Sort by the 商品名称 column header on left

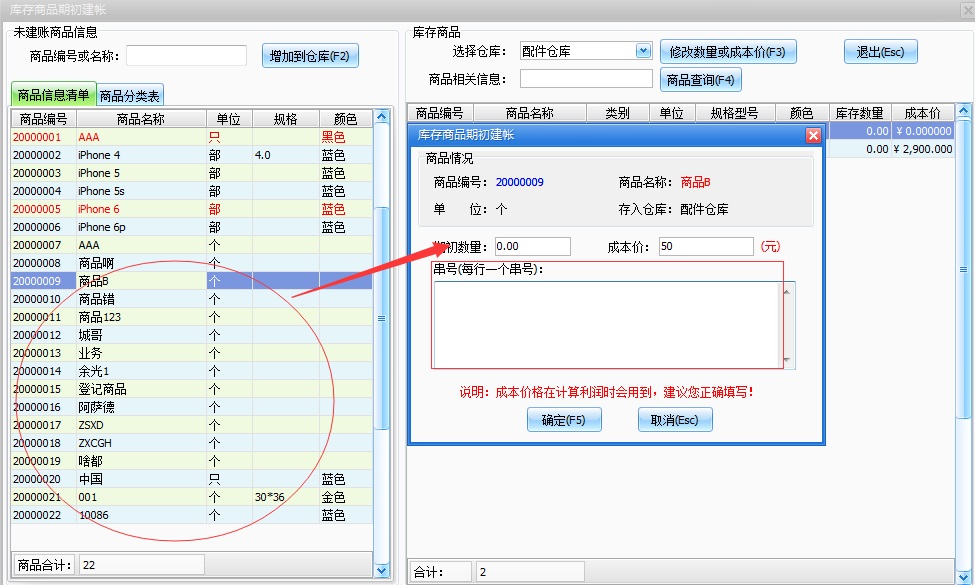click(140, 119)
